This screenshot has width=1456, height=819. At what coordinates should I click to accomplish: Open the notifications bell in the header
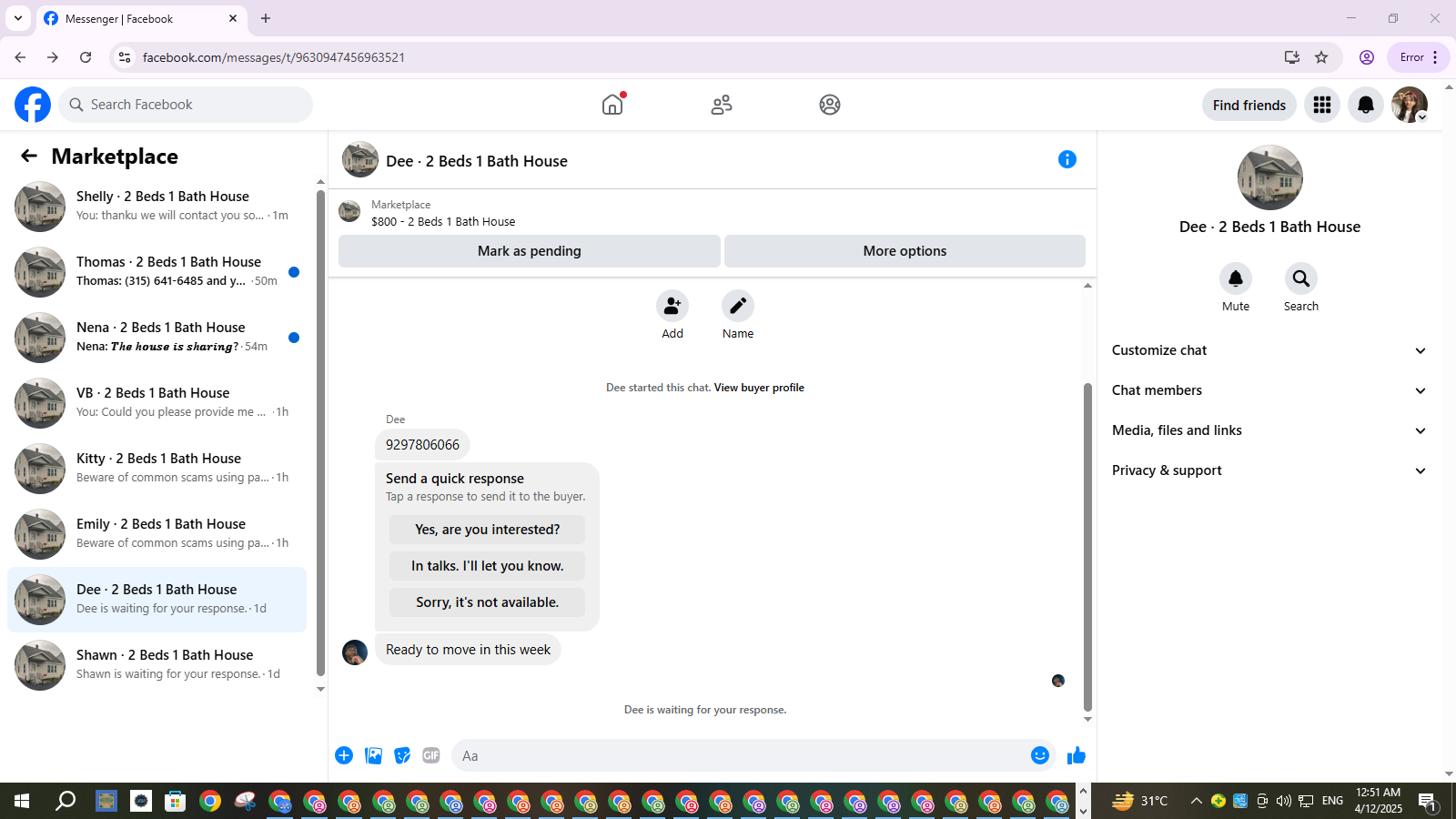tap(1366, 105)
